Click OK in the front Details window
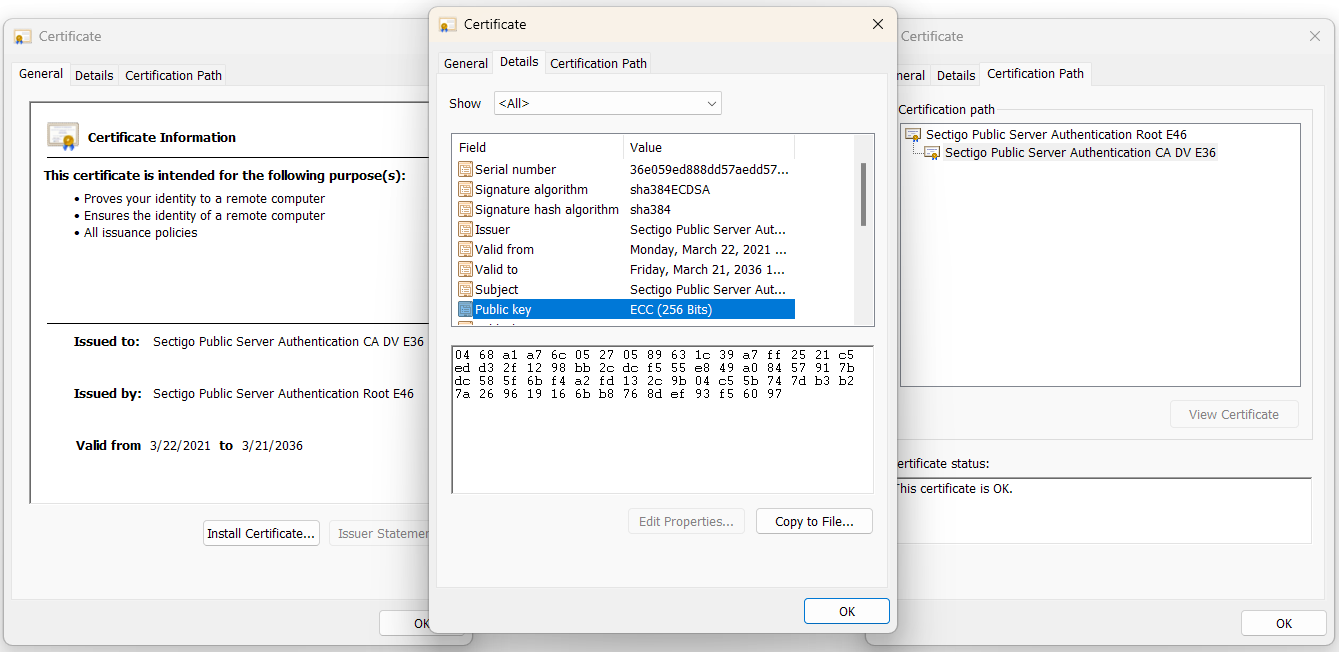The height and width of the screenshot is (652, 1339). [847, 611]
